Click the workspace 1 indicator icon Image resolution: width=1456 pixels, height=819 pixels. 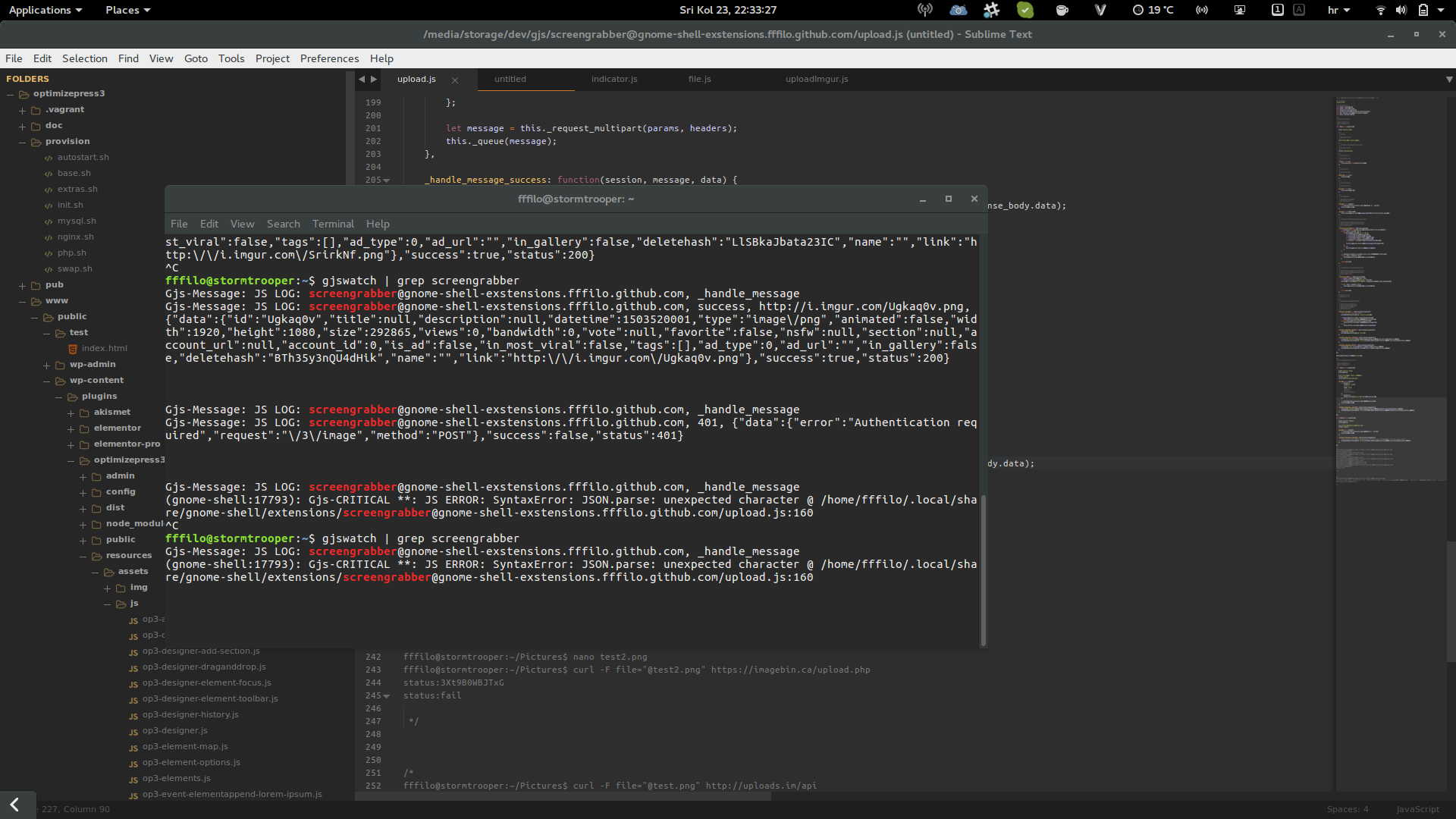(1277, 10)
